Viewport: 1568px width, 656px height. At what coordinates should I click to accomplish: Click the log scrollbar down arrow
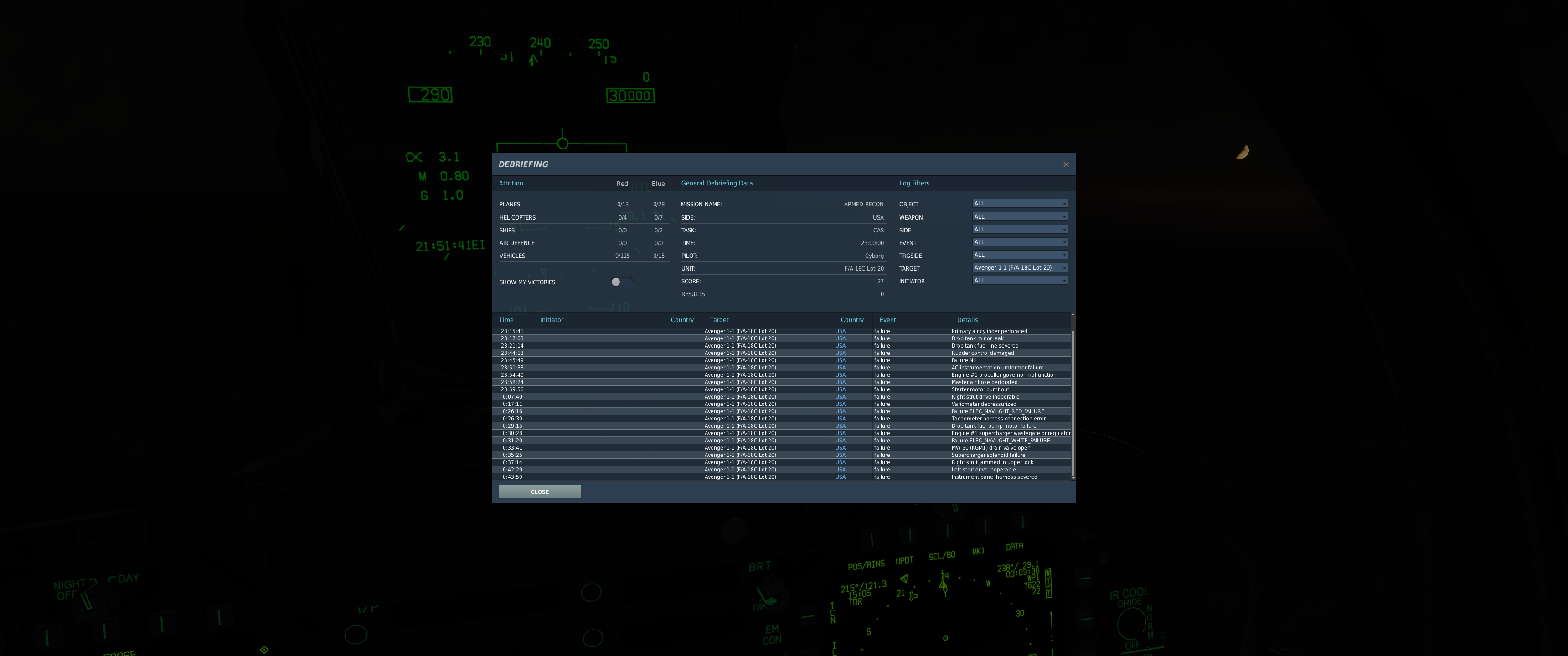point(1073,478)
